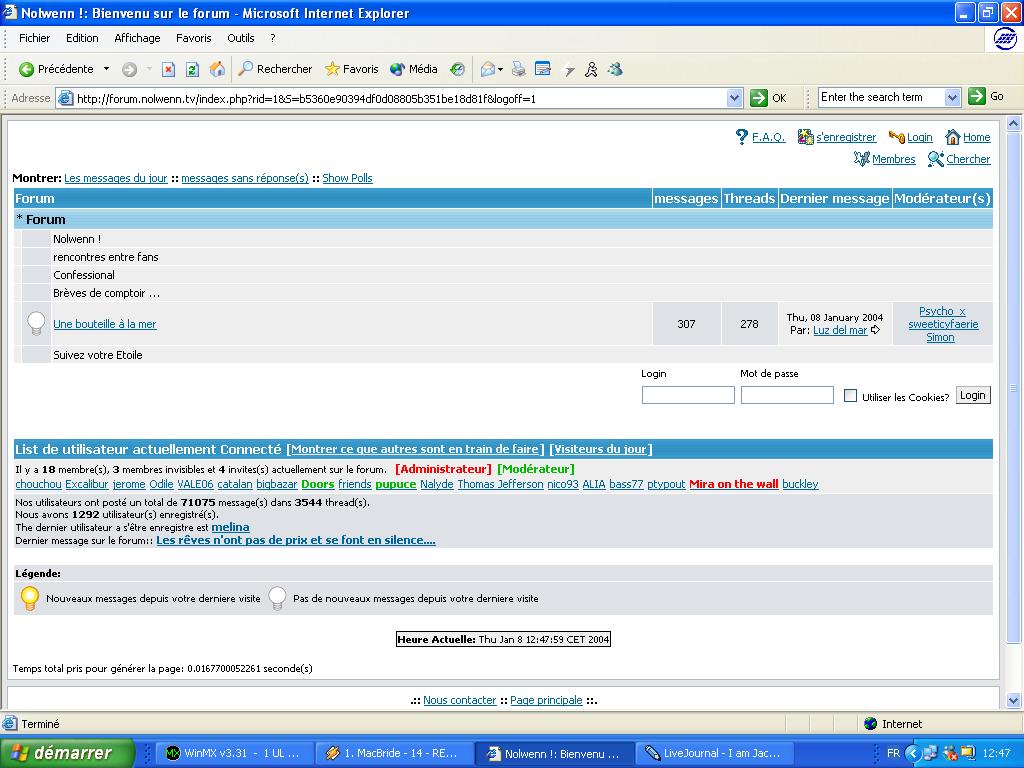Open the Favoris menu in menu bar

coord(193,38)
